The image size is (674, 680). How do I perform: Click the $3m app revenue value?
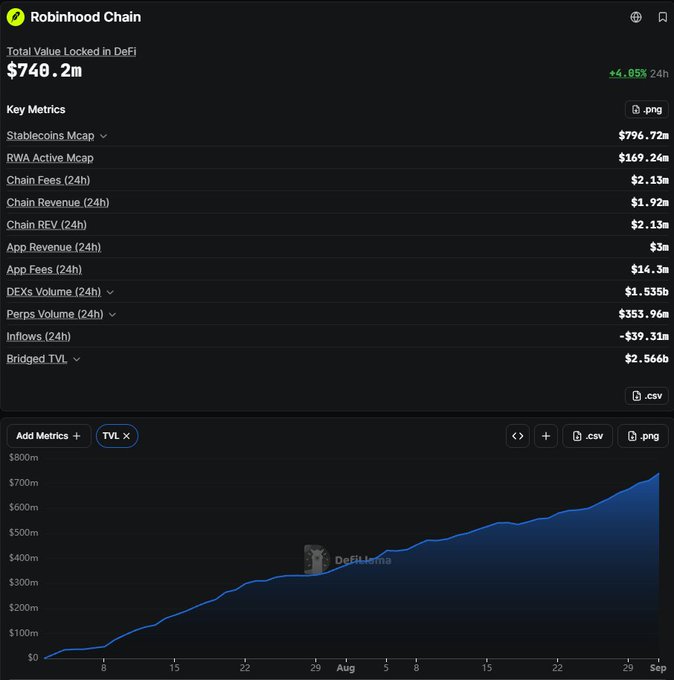point(659,247)
